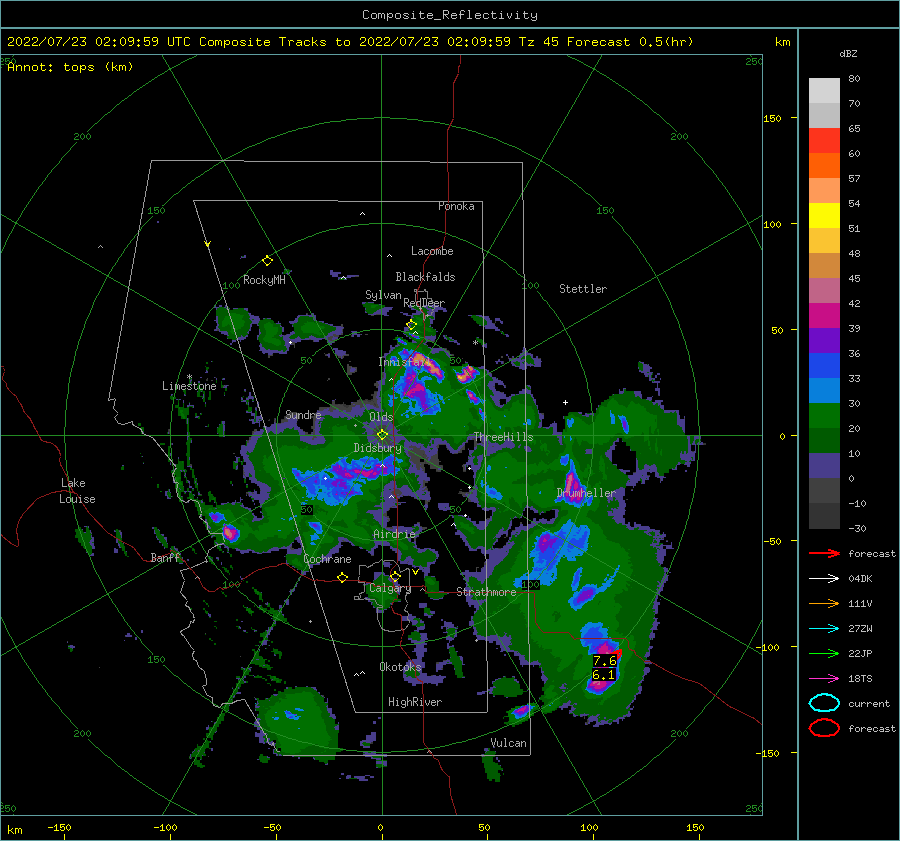
Task: Click the Limestone label
Action: pos(189,386)
